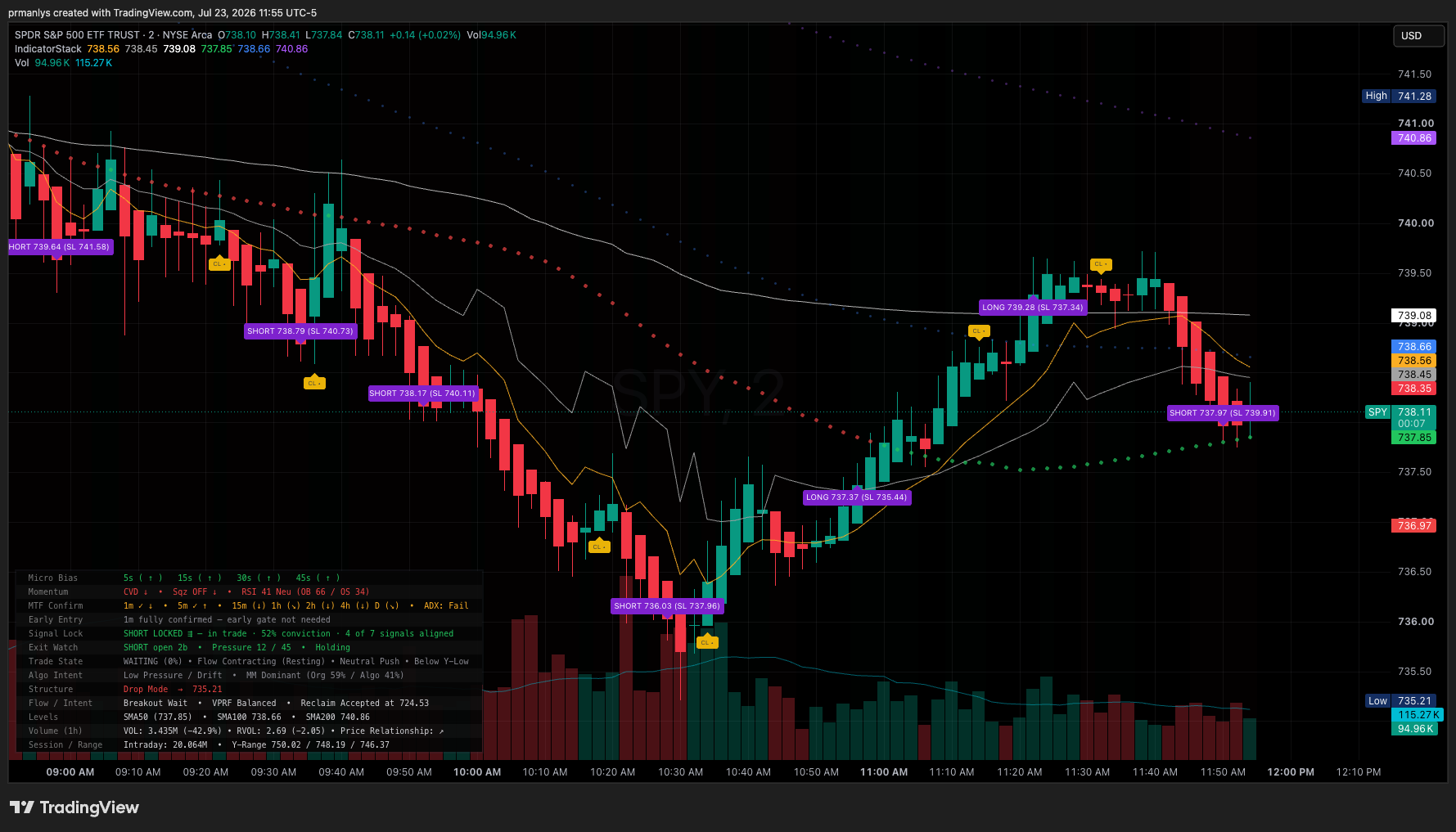Click the SPDR S&P 500 ETF TRUST title
The width and height of the screenshot is (1456, 832).
78,35
